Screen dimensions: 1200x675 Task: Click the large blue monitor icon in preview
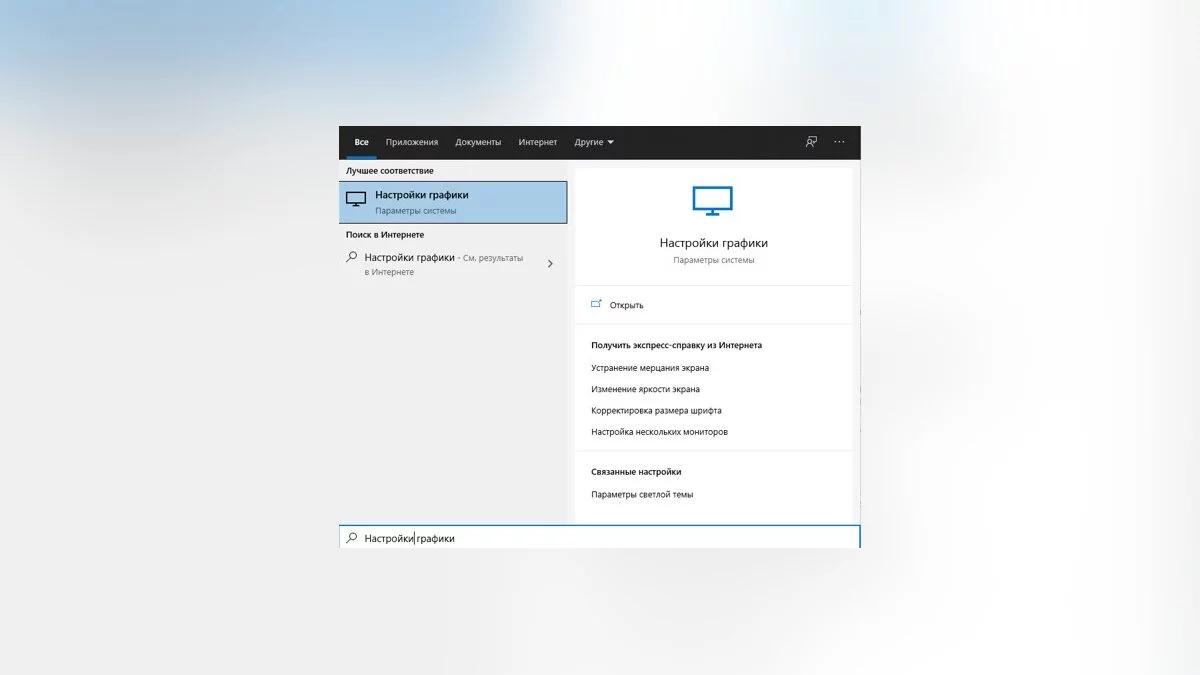(x=713, y=201)
